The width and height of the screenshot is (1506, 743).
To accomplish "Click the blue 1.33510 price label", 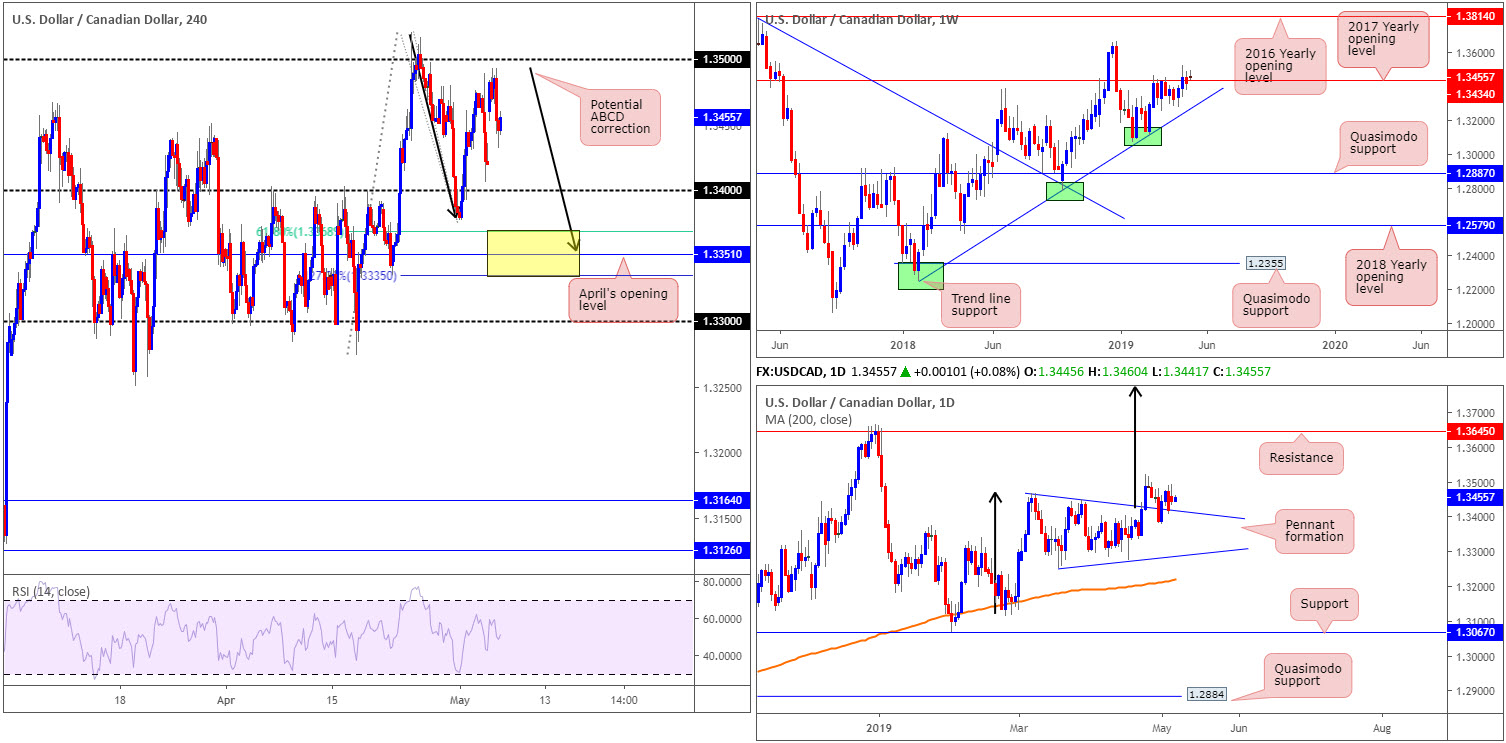I will coord(721,255).
